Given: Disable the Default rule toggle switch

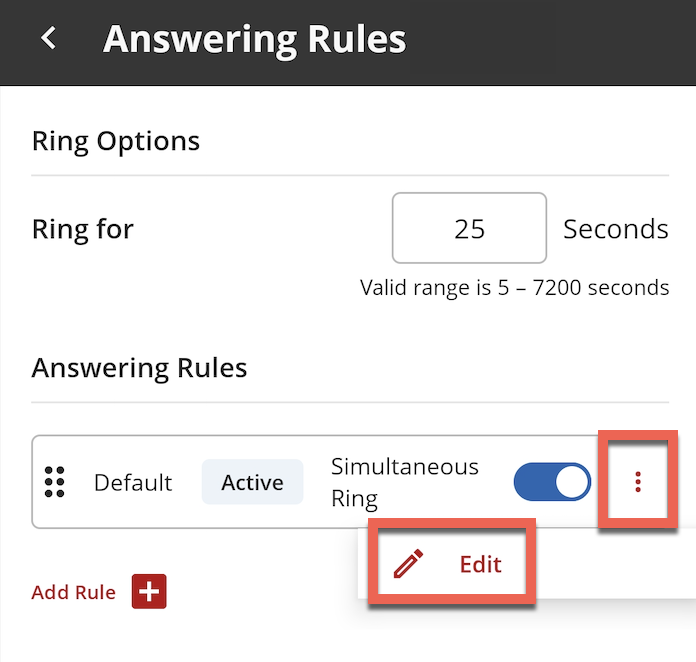Looking at the screenshot, I should [552, 482].
